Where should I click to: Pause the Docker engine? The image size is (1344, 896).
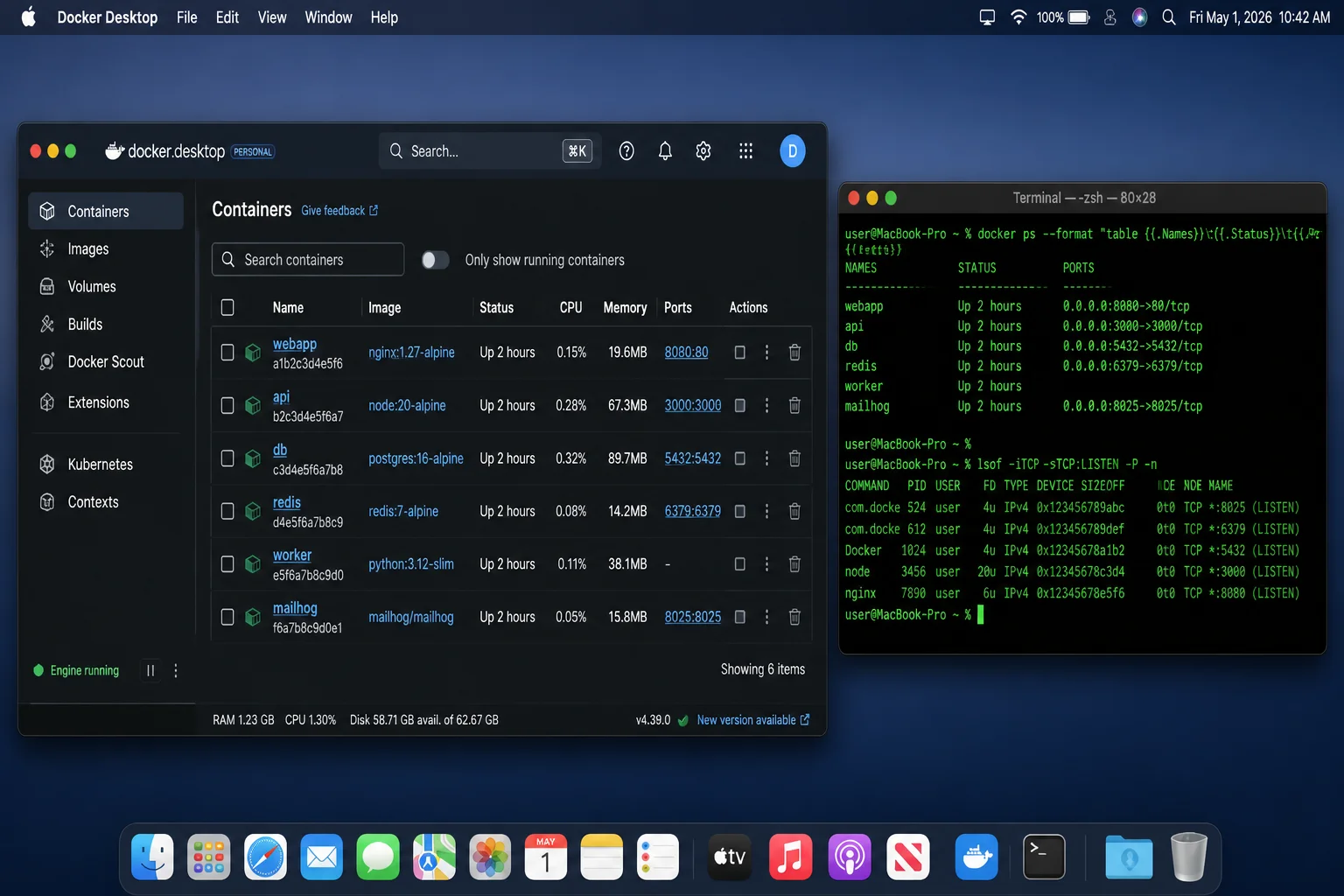150,671
